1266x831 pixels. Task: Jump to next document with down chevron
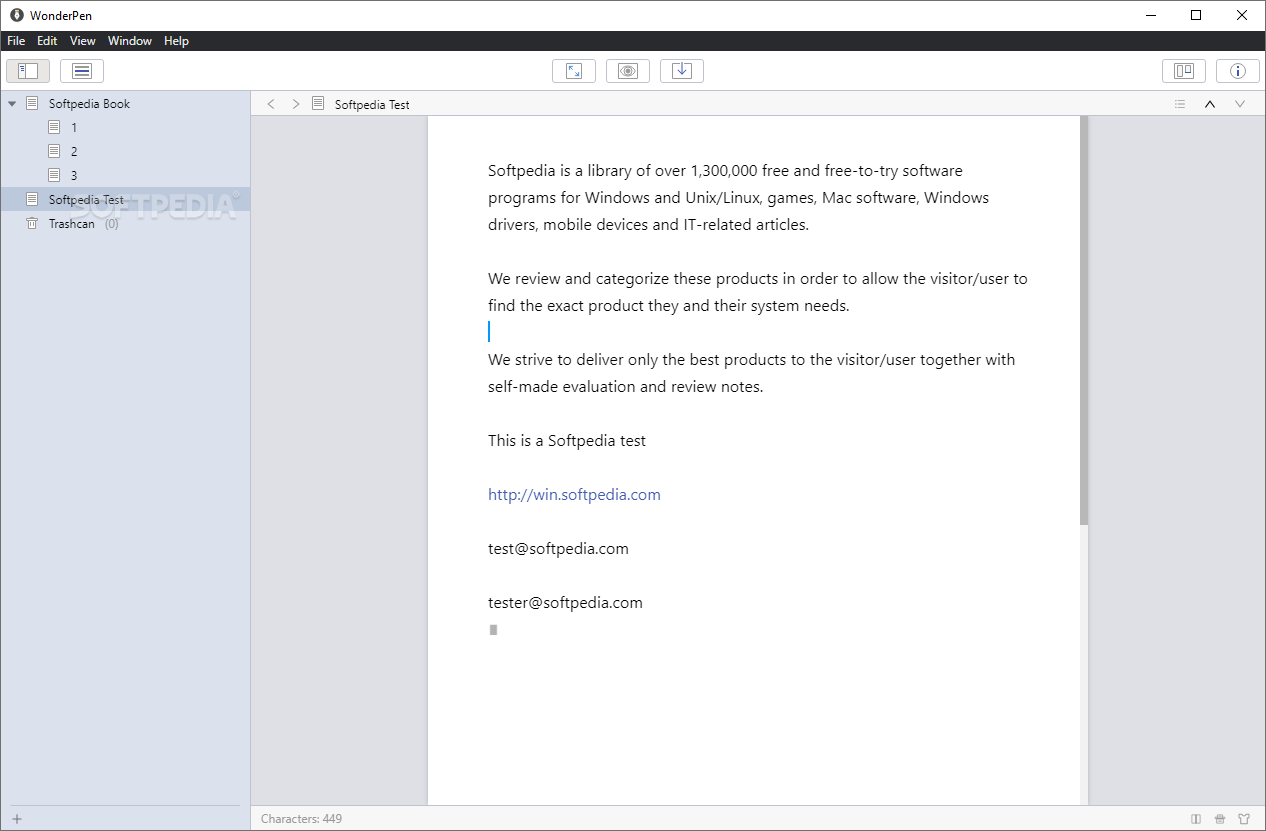[x=1240, y=104]
